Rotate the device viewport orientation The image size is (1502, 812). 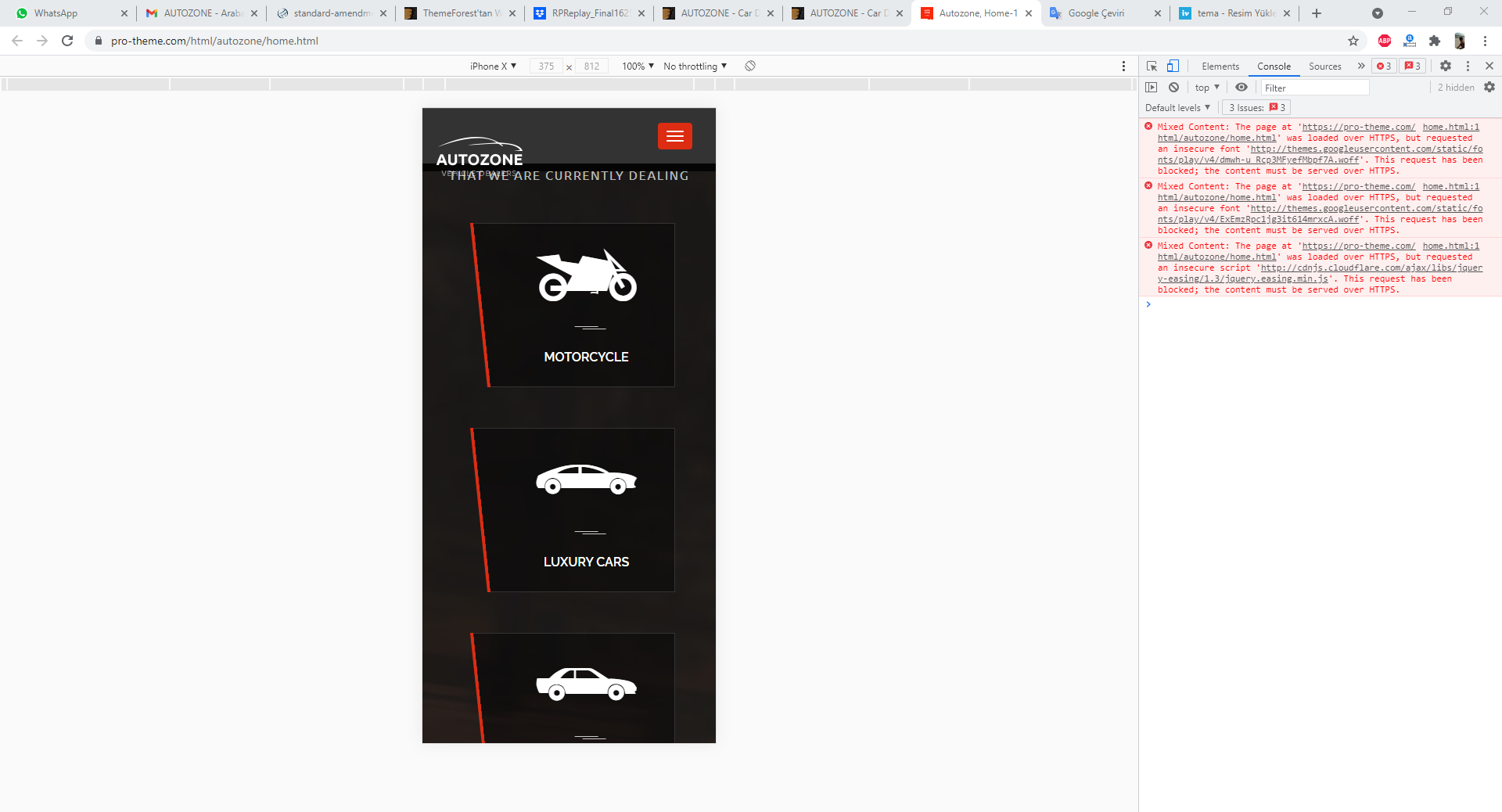tap(750, 66)
